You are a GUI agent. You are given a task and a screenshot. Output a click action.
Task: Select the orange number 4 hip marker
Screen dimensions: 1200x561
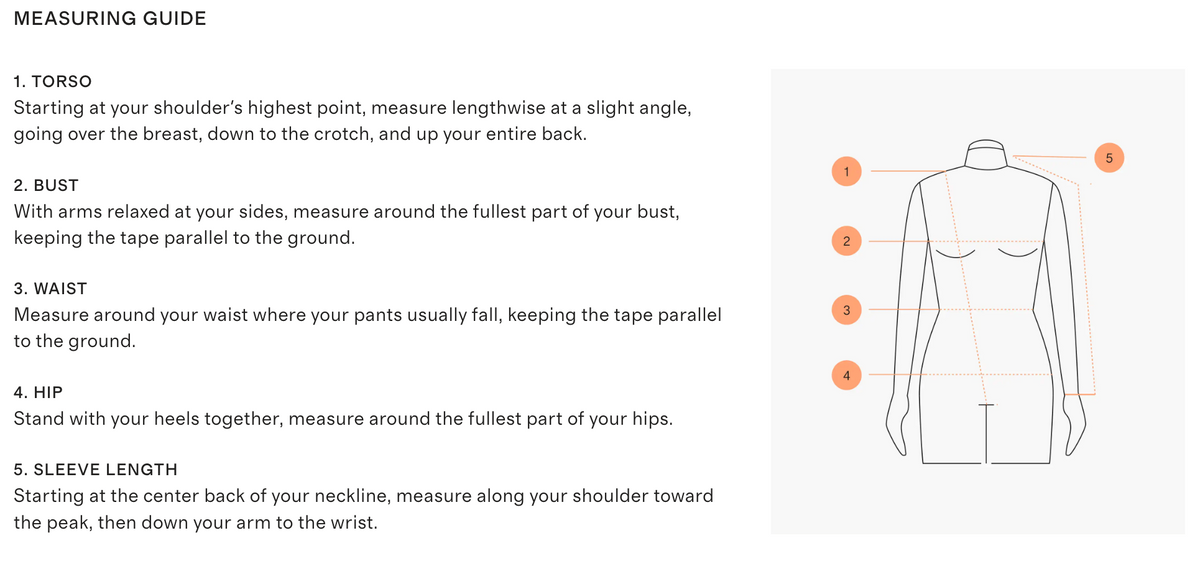846,375
